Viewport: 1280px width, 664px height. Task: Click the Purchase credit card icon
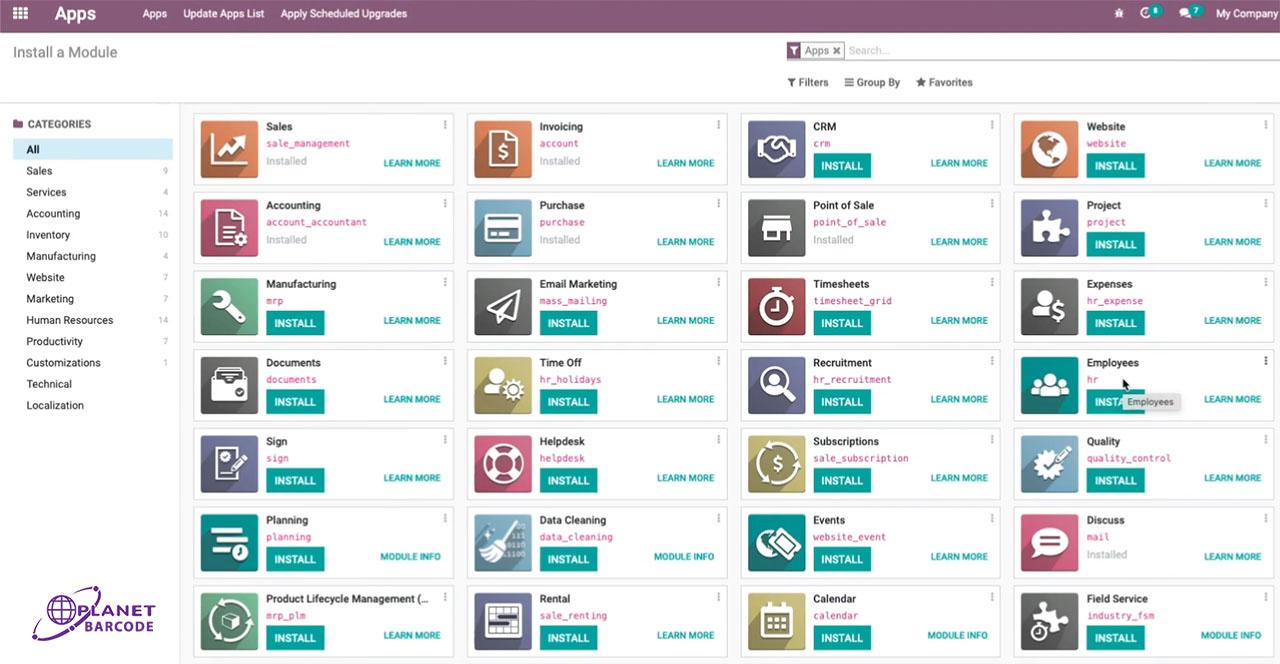coord(503,228)
